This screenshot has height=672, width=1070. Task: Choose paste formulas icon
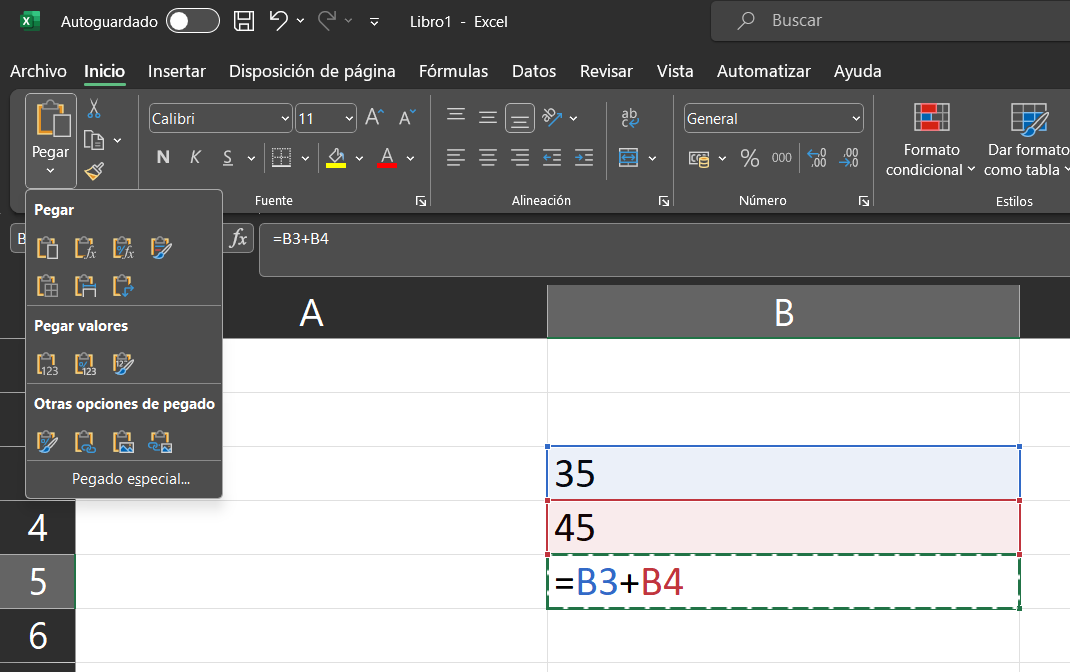point(85,248)
